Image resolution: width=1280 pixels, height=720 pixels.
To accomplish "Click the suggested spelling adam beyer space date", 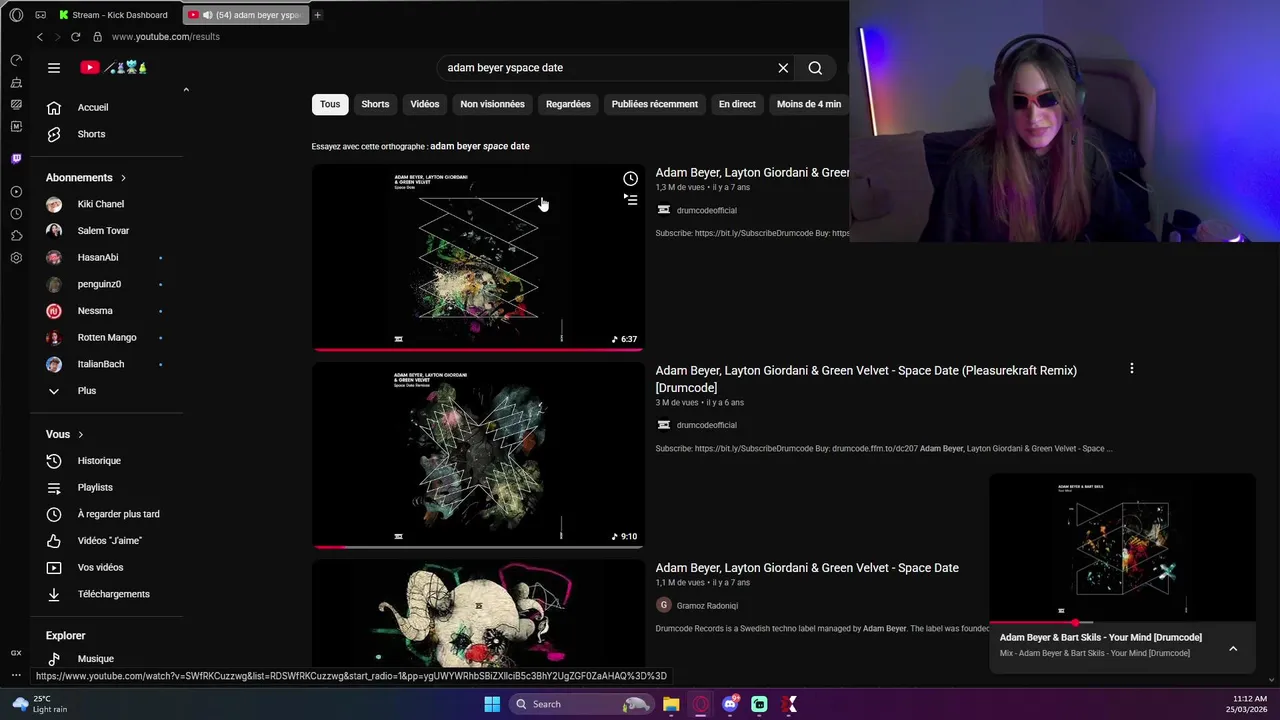I will tap(480, 146).
